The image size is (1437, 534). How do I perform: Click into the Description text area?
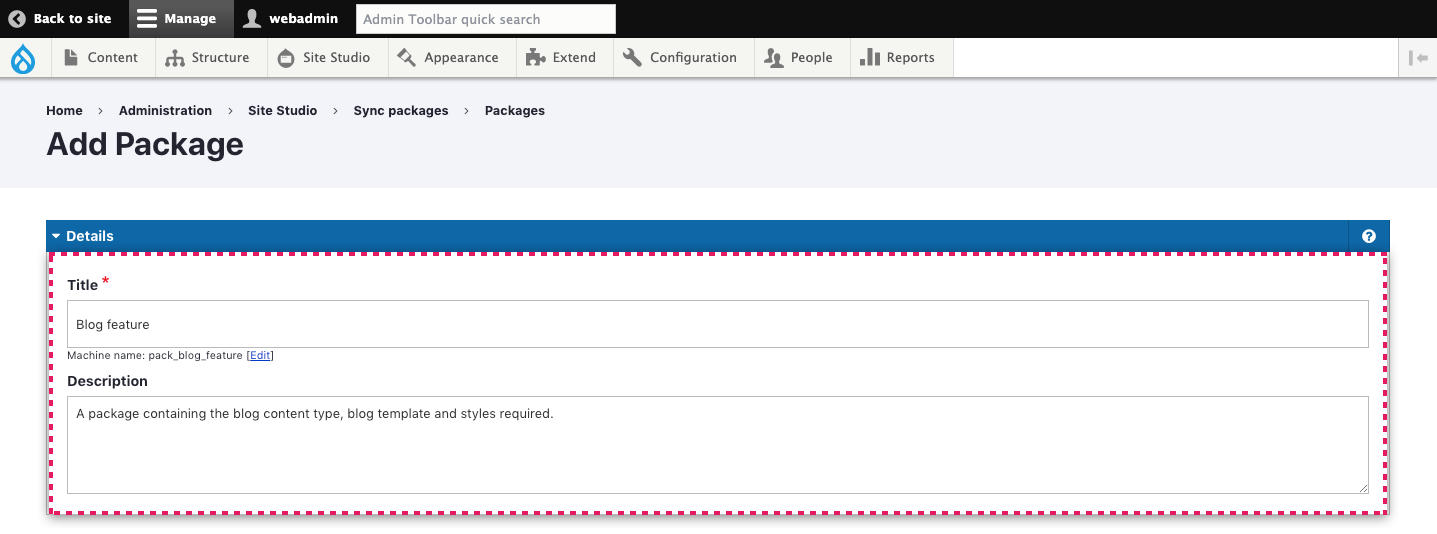(718, 445)
